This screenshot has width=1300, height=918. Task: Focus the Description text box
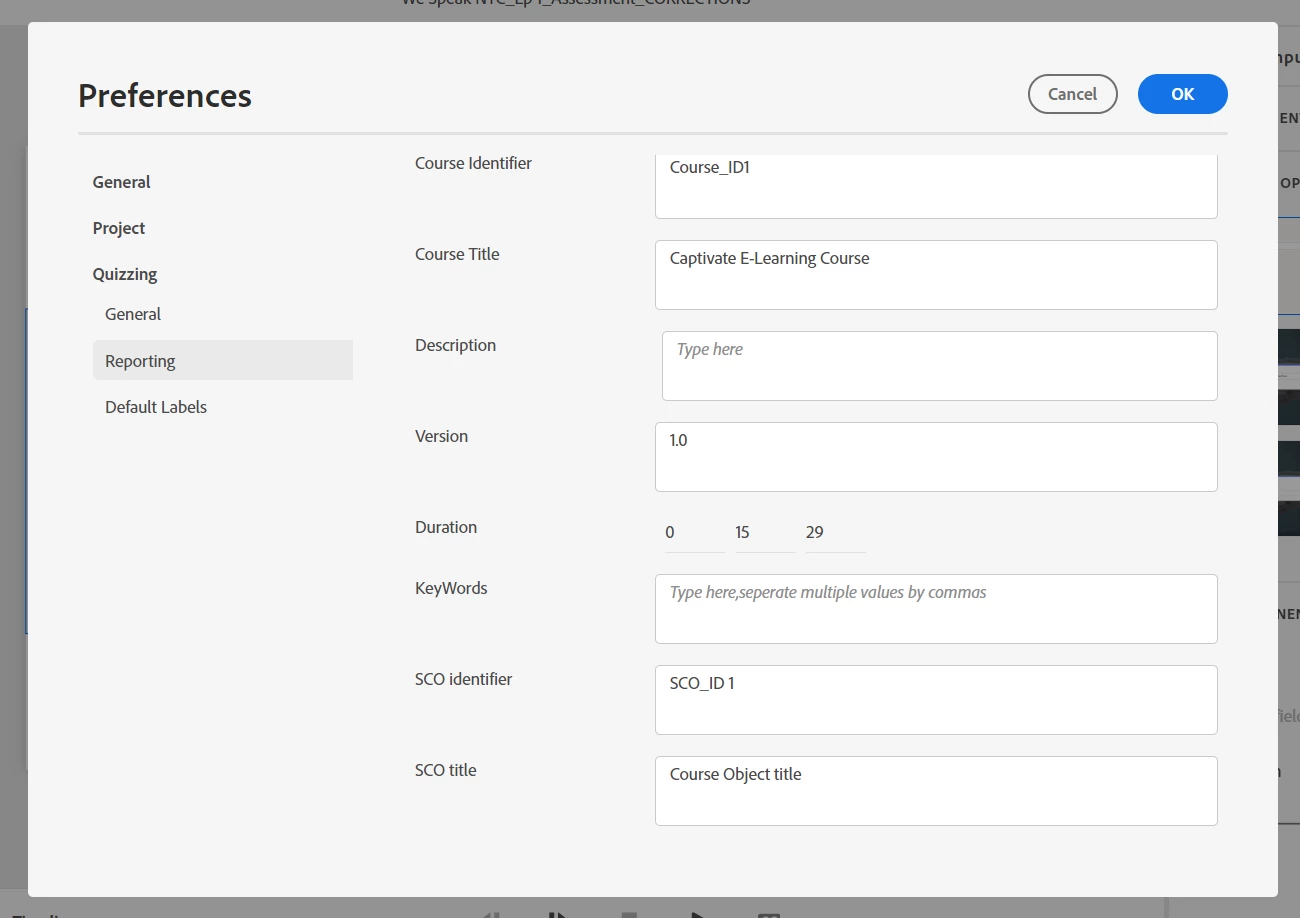pos(939,365)
